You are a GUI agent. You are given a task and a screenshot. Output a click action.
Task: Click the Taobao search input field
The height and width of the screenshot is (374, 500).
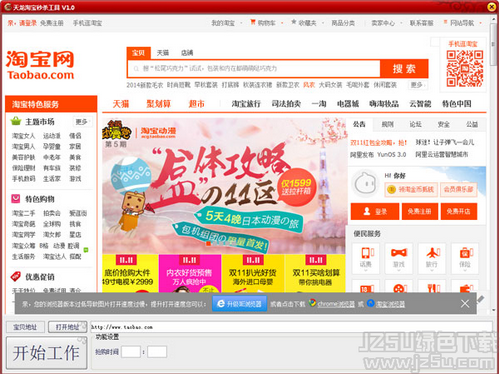pyautogui.click(x=254, y=69)
